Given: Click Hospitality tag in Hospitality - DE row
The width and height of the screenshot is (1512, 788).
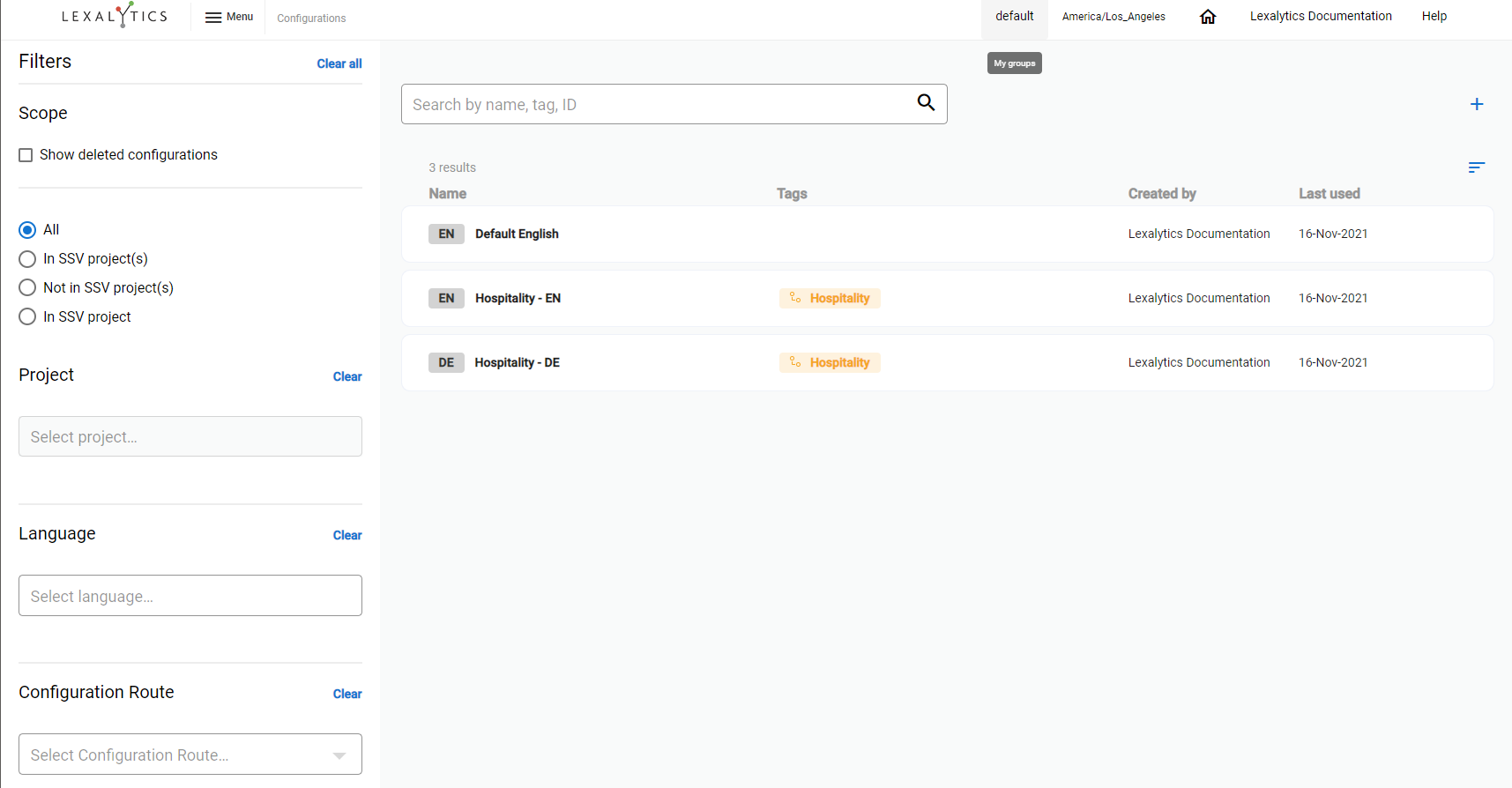Looking at the screenshot, I should (830, 362).
